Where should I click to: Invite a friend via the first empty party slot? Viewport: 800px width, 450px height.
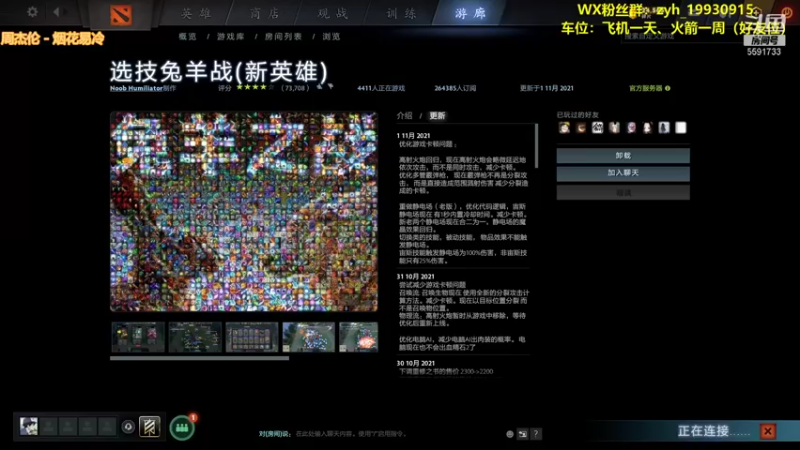click(x=49, y=427)
